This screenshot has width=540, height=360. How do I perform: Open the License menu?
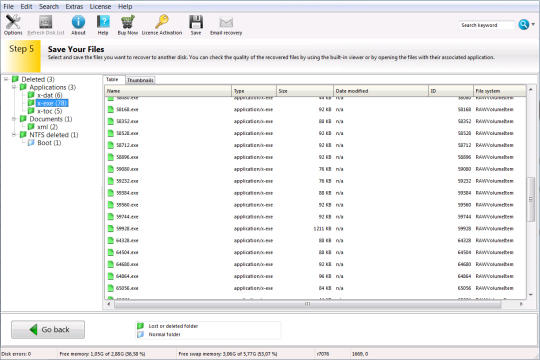tap(100, 7)
